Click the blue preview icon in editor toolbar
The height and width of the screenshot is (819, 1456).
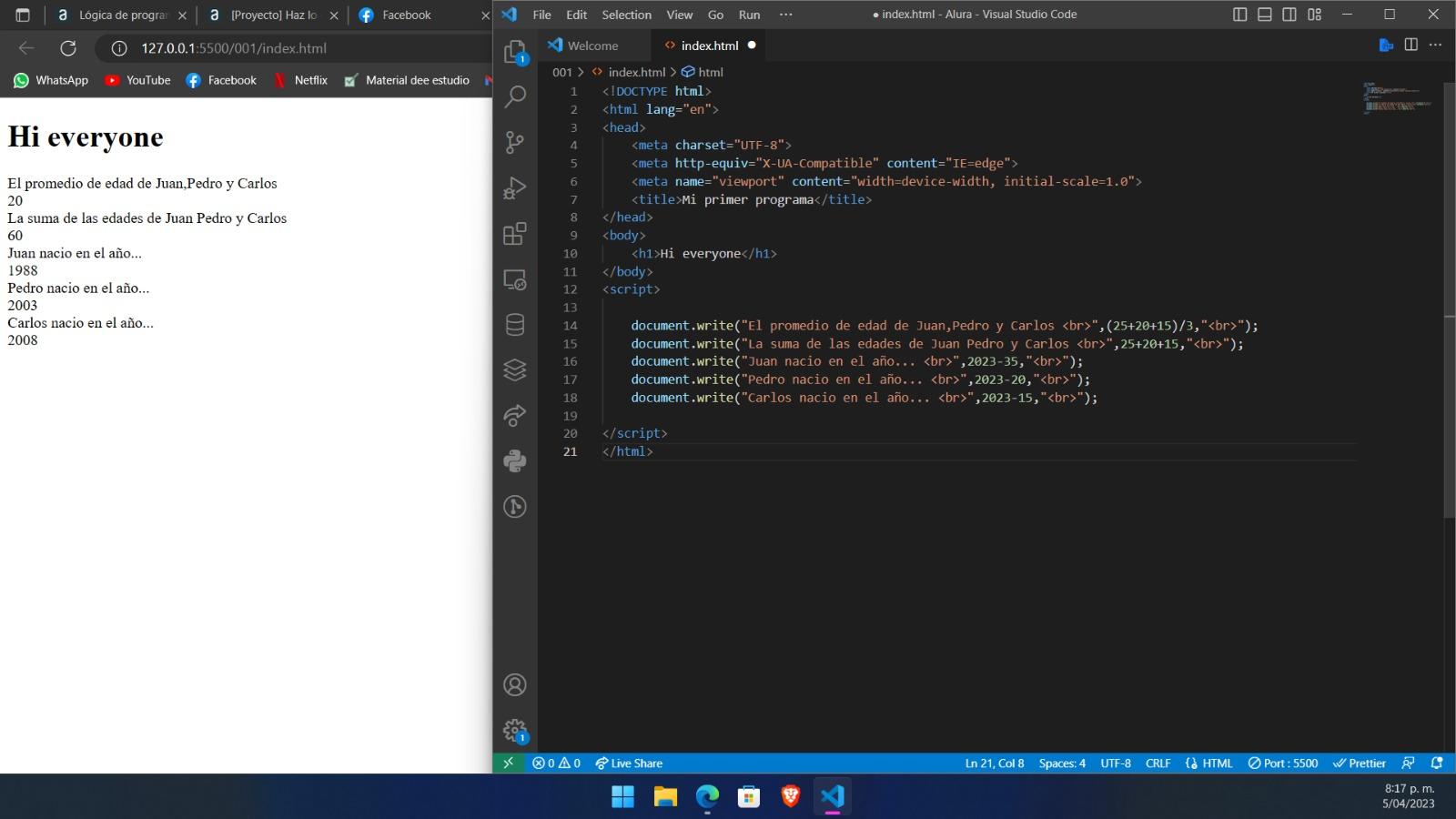pos(1386,45)
